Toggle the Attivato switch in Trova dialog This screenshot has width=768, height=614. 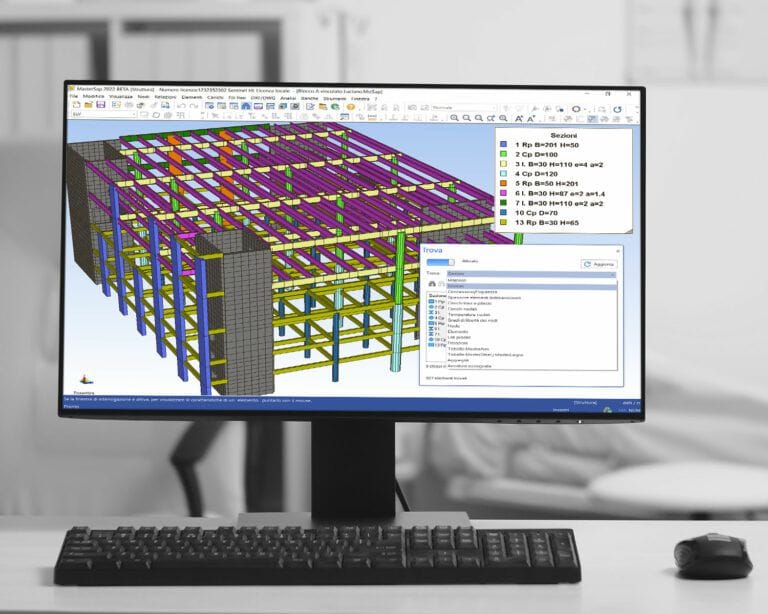pos(440,263)
